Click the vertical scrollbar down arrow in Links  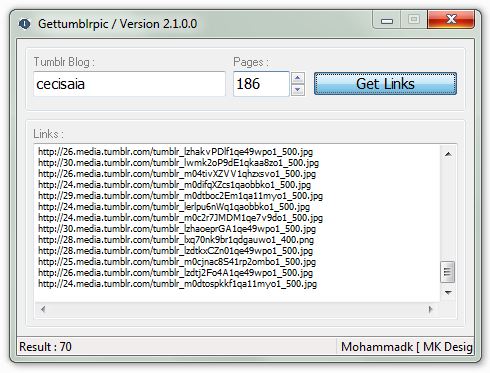pyautogui.click(x=448, y=293)
